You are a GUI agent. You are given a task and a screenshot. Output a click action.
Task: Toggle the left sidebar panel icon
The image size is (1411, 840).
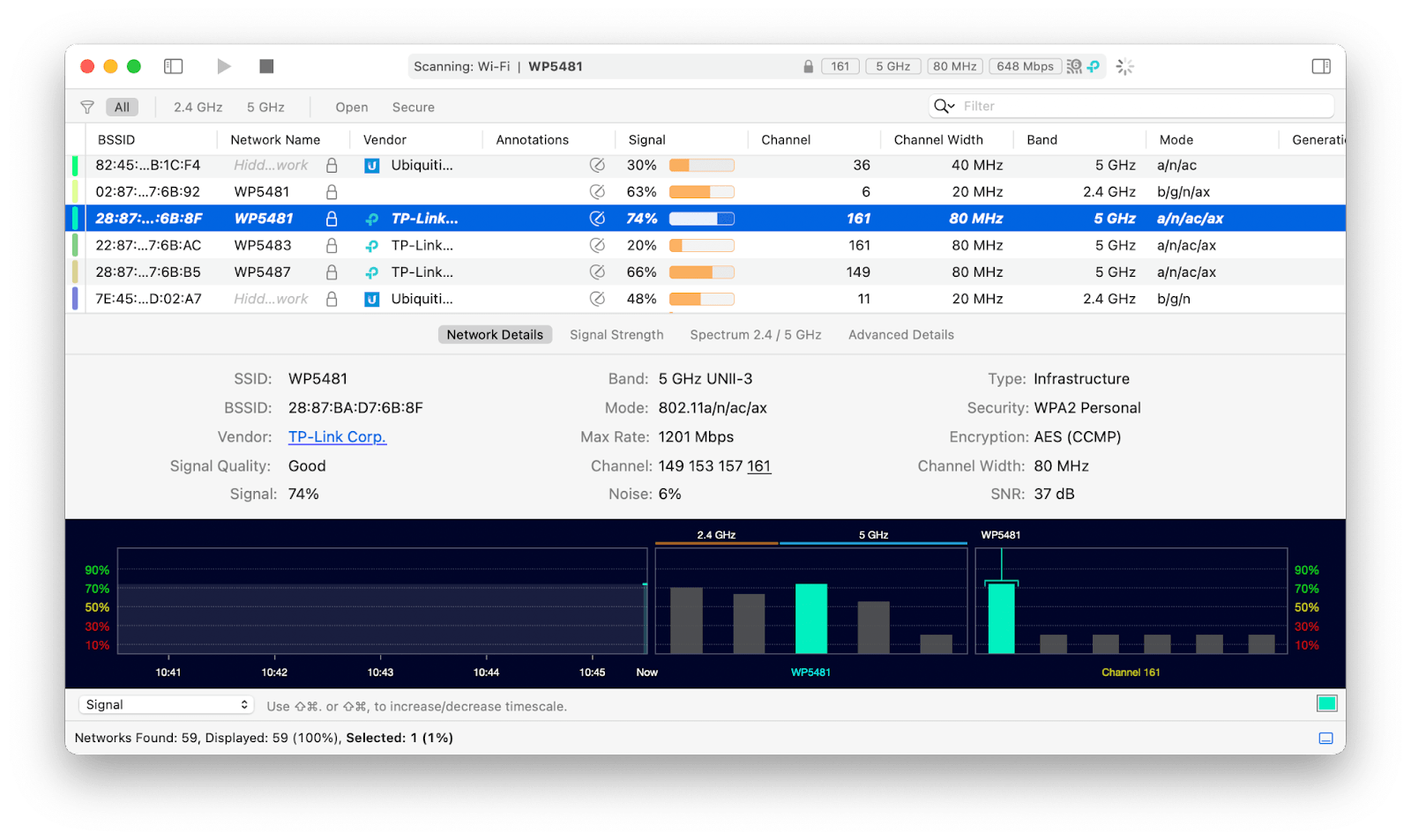click(174, 66)
